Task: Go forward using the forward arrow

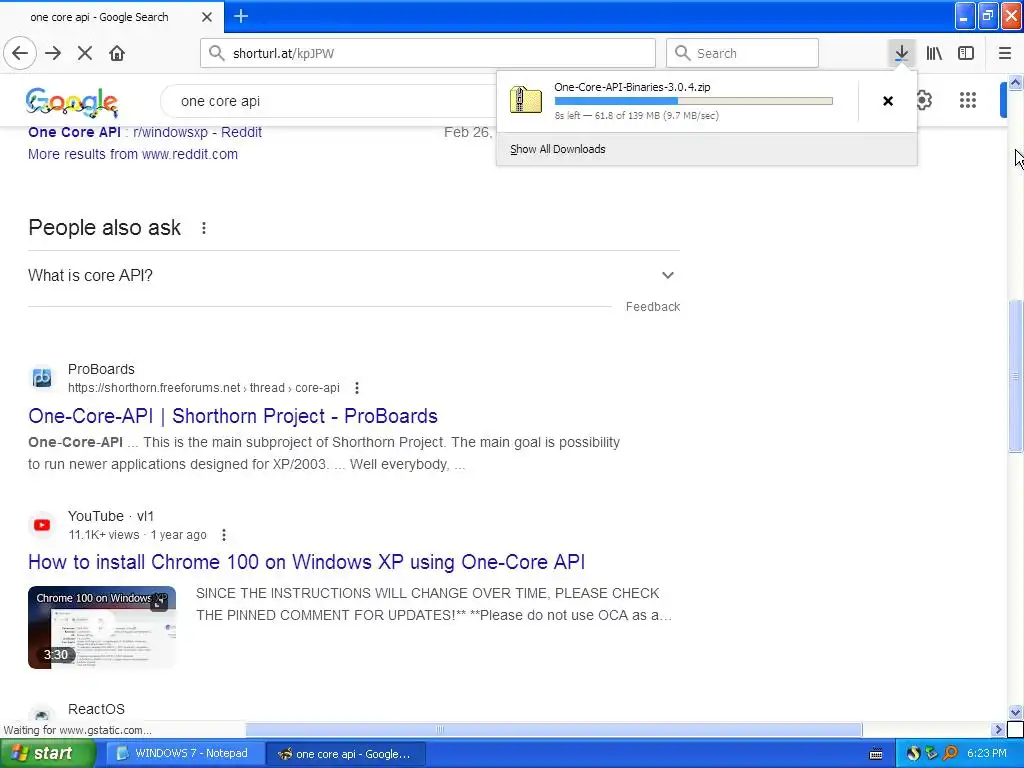Action: [x=53, y=53]
